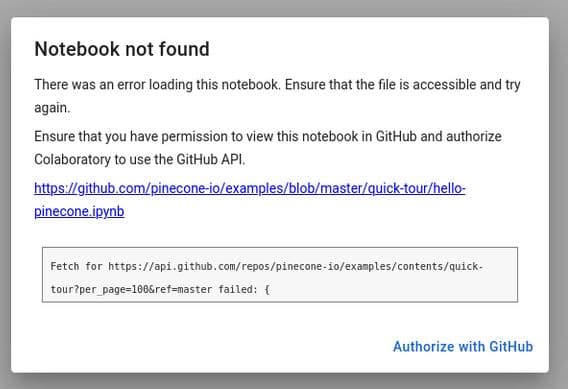The width and height of the screenshot is (568, 389).
Task: Click 'quick-tour/hello-' portion of the link
Action: tap(417, 188)
